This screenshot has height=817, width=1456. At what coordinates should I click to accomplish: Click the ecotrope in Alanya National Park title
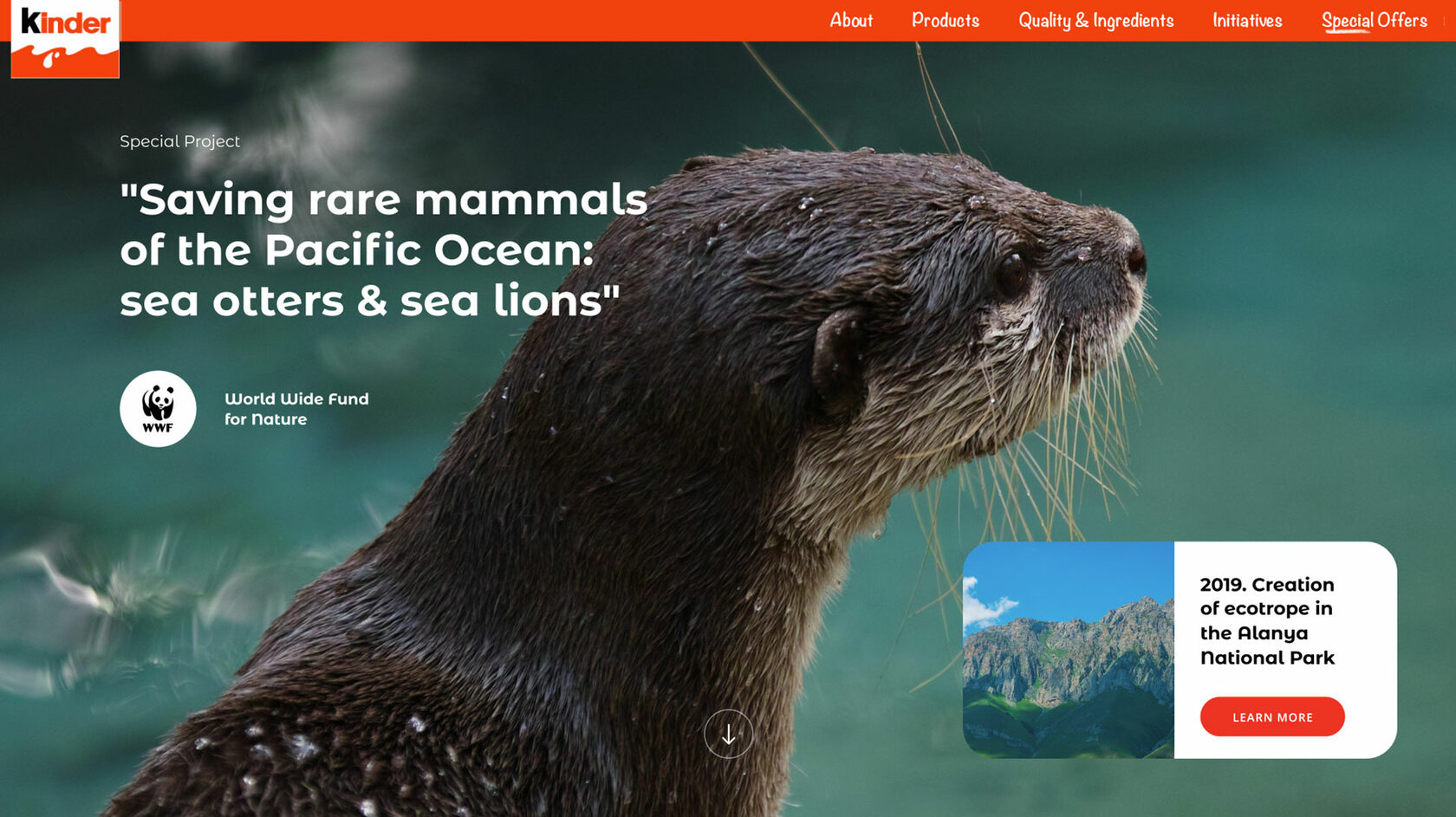click(1267, 621)
